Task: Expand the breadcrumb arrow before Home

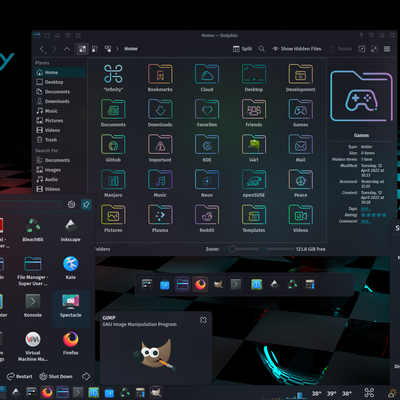Action: [117, 49]
